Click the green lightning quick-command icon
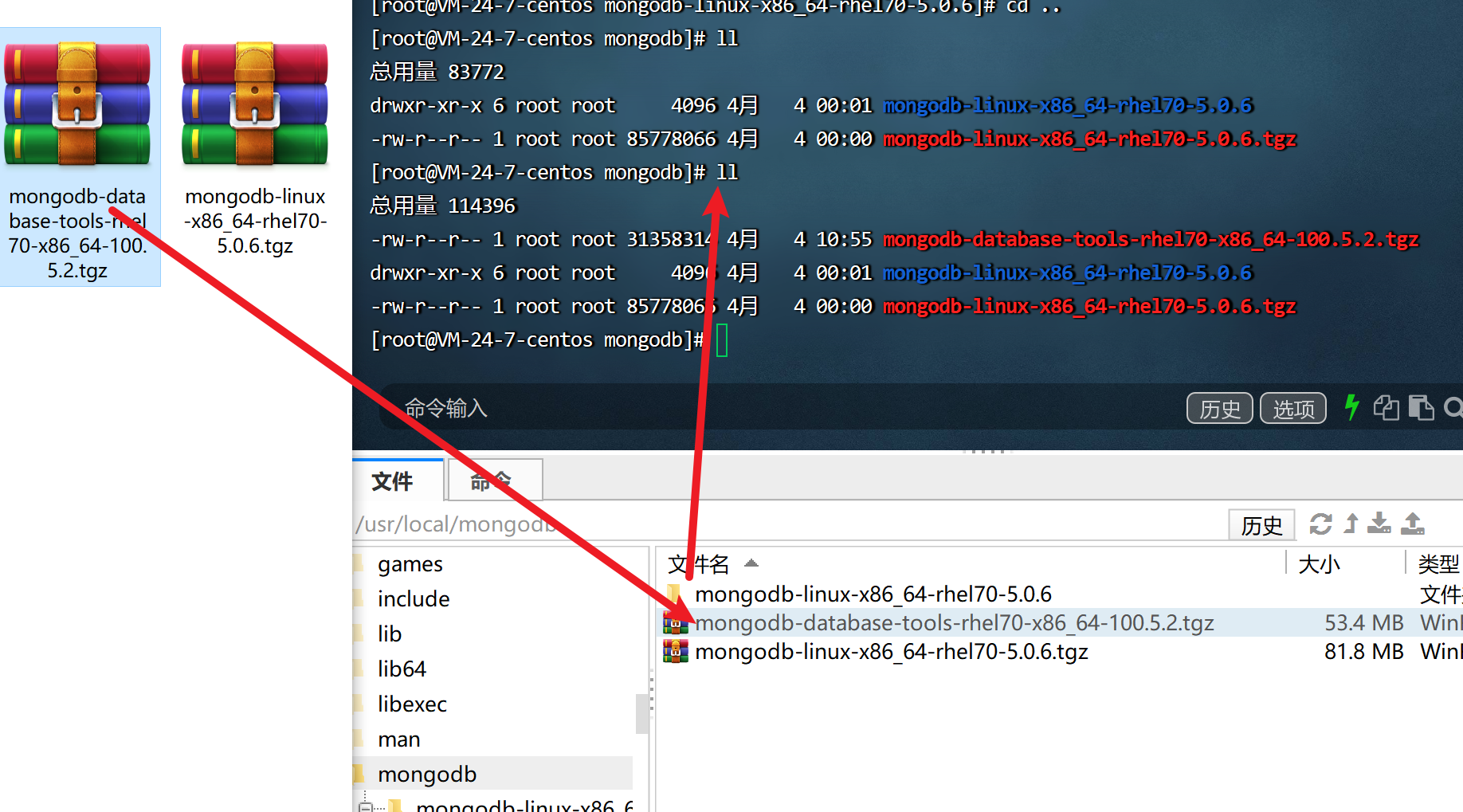 (x=1351, y=407)
